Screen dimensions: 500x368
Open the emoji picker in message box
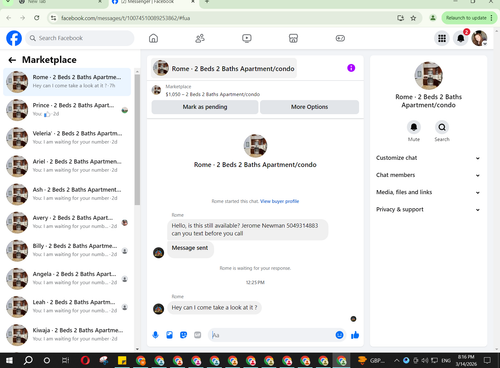point(339,335)
